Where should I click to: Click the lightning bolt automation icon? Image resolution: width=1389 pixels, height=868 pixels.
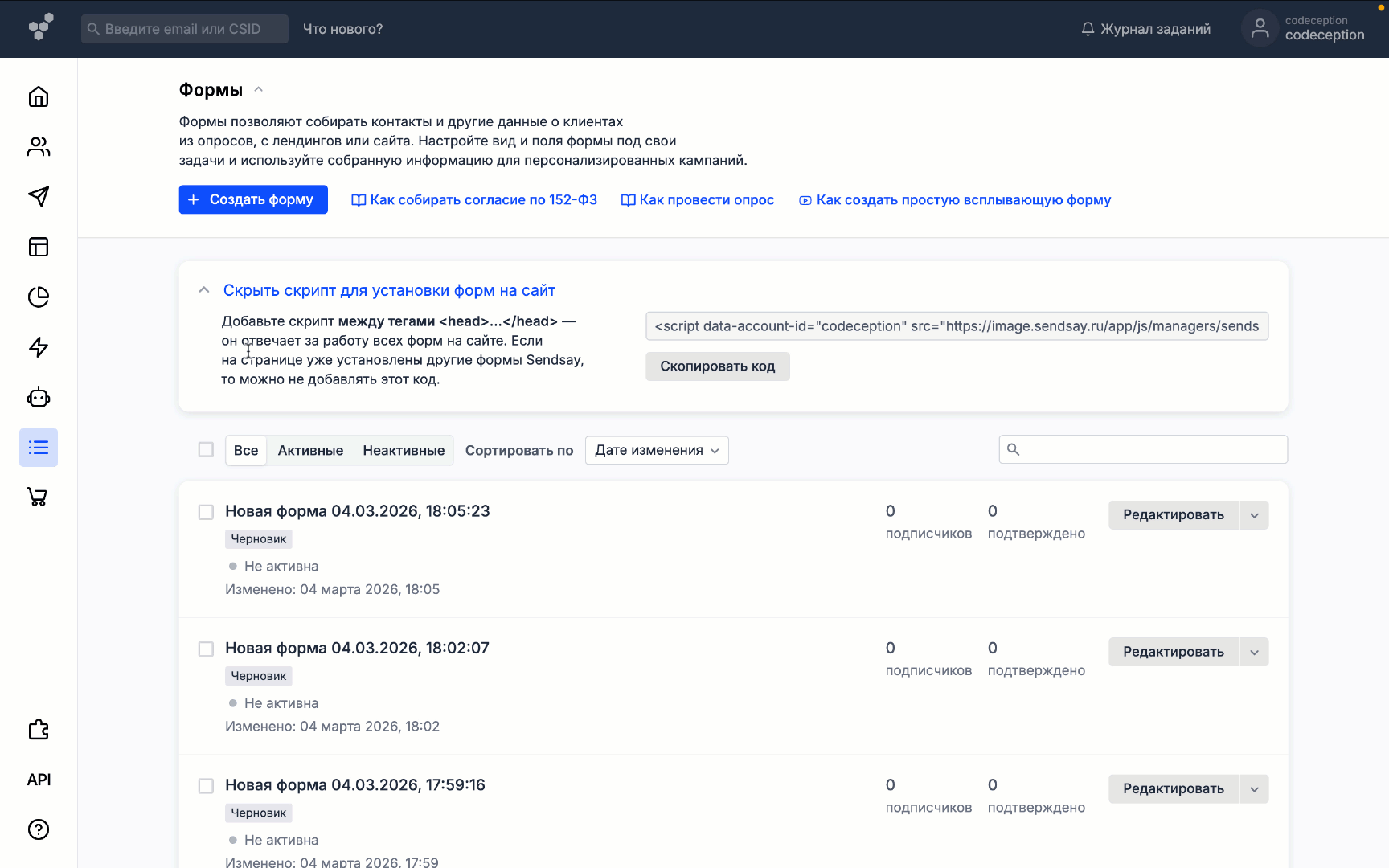(39, 347)
